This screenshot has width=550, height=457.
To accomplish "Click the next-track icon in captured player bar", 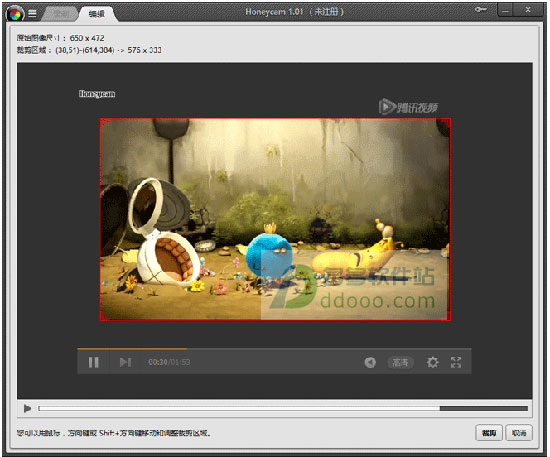I will pos(125,362).
